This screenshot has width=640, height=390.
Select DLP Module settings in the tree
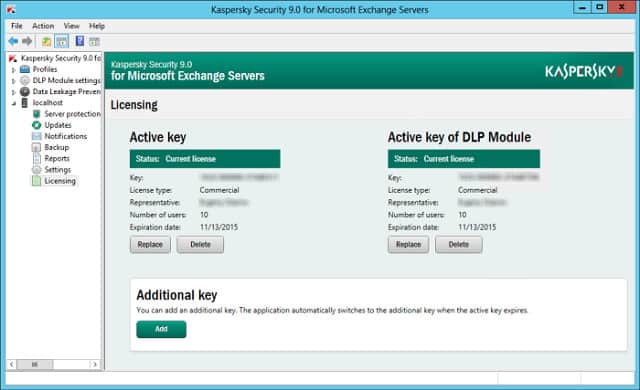(x=67, y=80)
